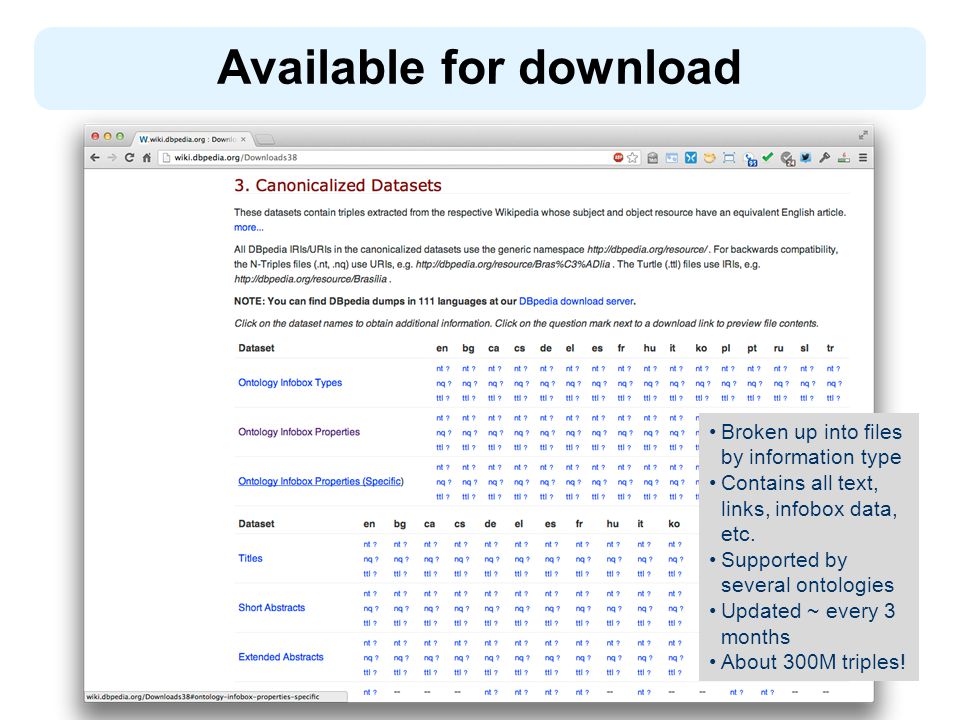Open the Ontology Infobox Types dataset link
This screenshot has width=960, height=720.
pyautogui.click(x=290, y=383)
